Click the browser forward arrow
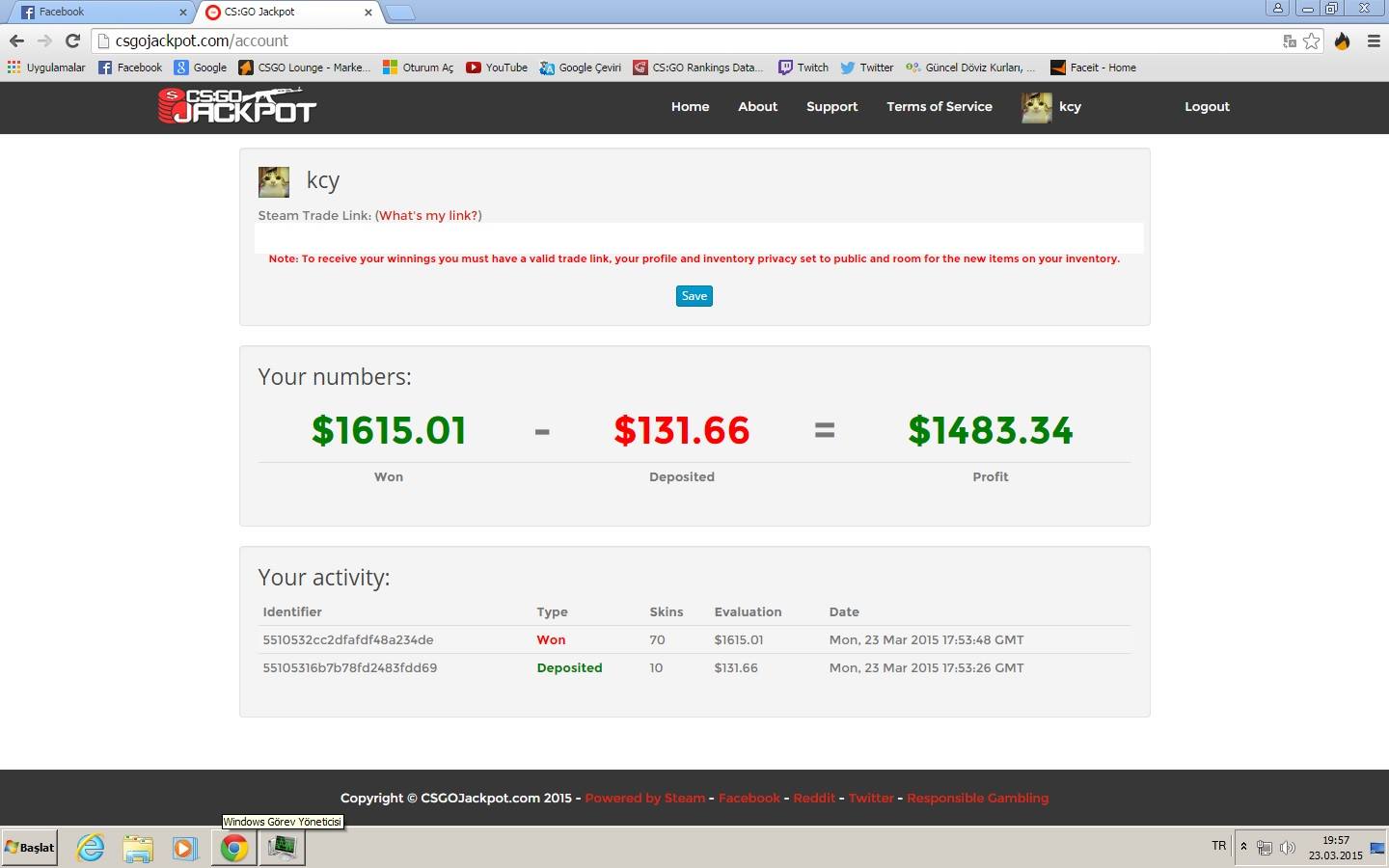 point(44,41)
